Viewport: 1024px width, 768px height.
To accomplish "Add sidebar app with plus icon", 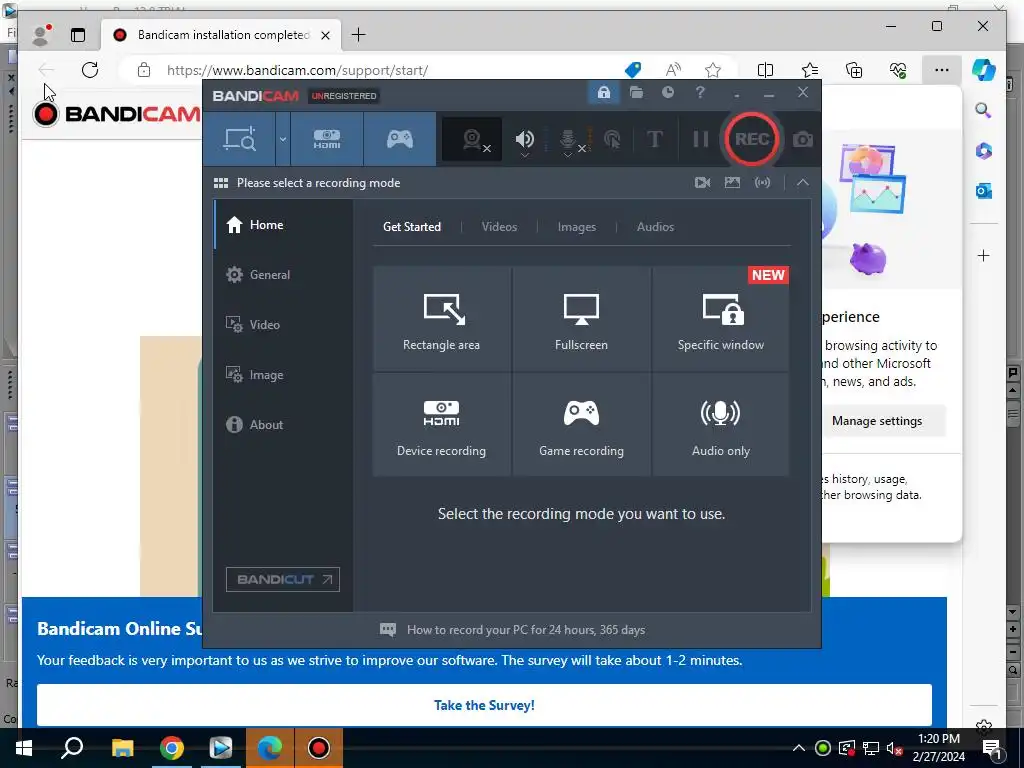I will pos(984,255).
